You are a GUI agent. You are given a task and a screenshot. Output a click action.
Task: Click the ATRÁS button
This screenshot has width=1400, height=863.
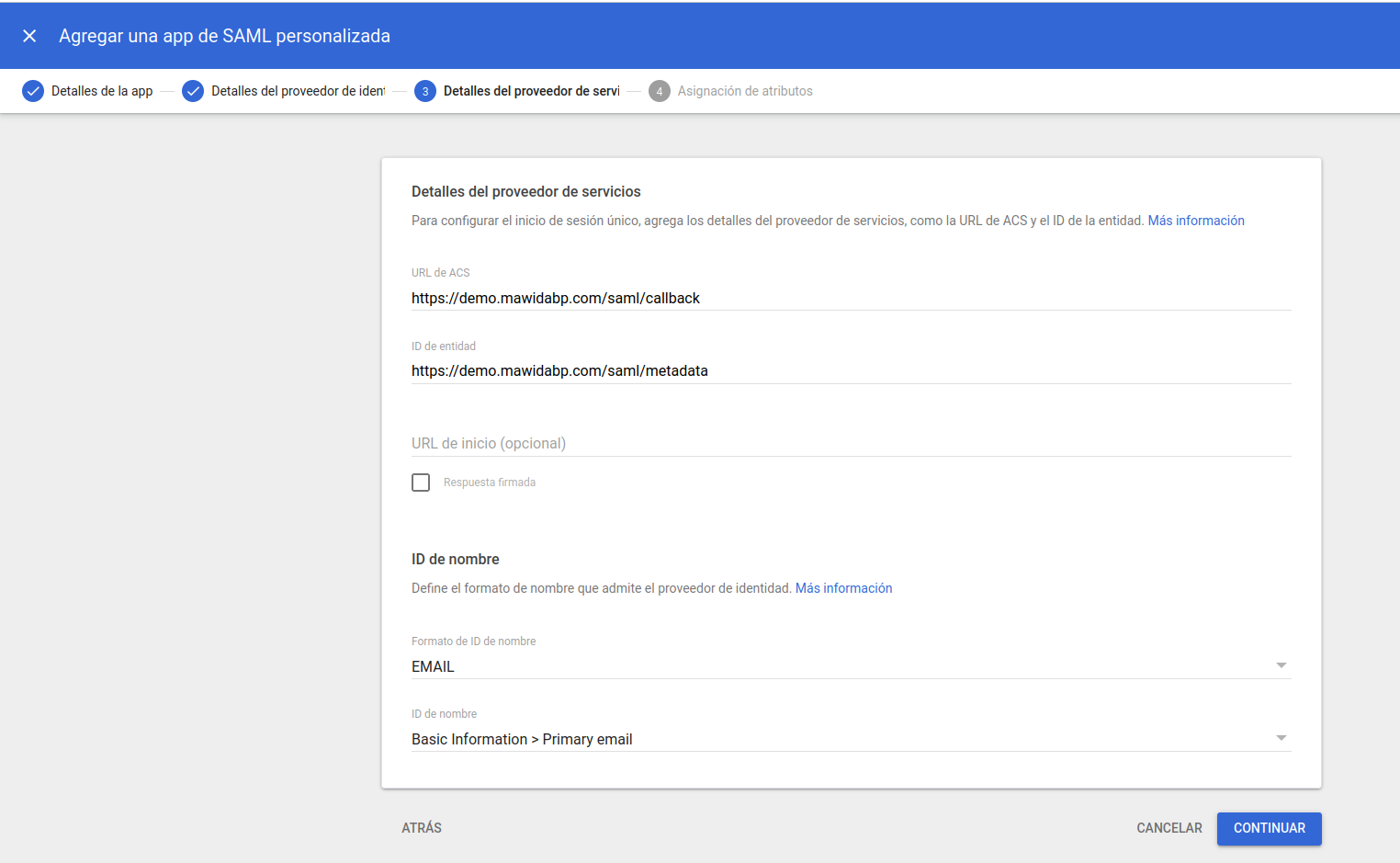click(x=422, y=828)
